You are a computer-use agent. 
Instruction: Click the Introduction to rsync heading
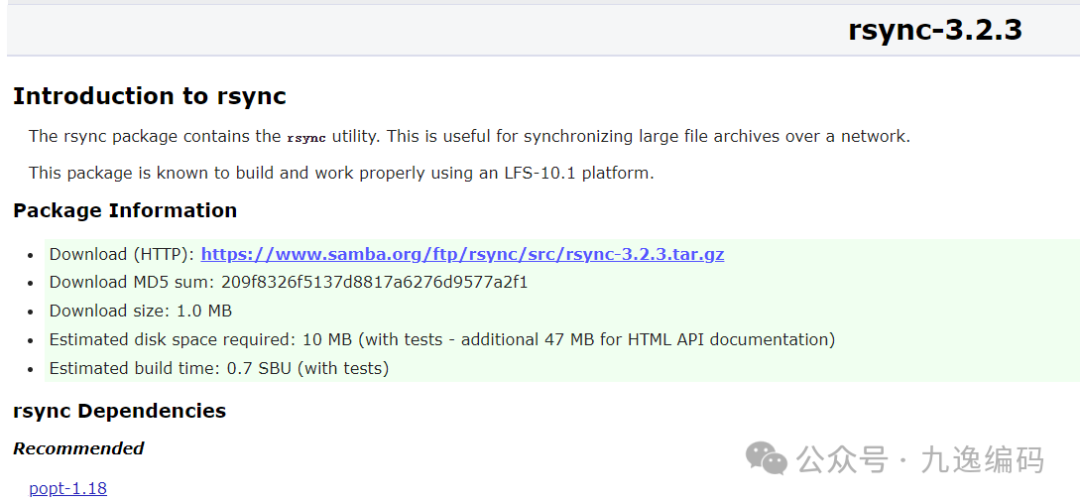149,97
